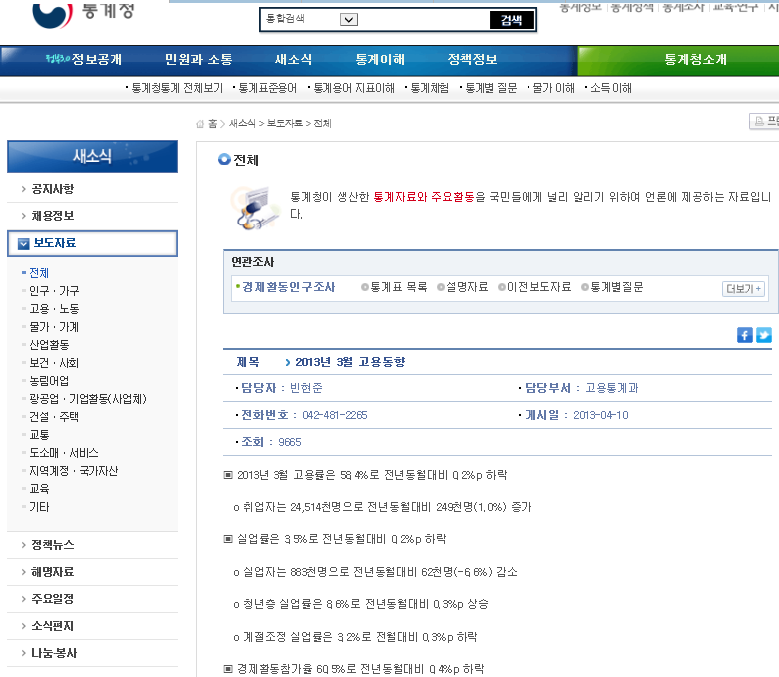Open 통계표 목록 related link
Screen dimensions: 779x677
(x=398, y=287)
